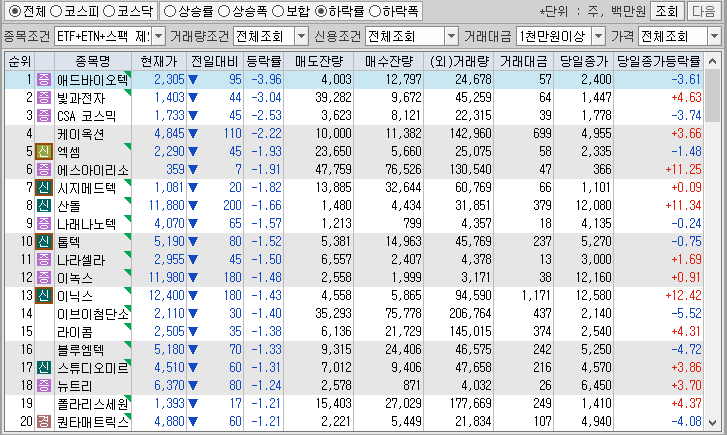Click the 증 badge next to 에스아이리소
This screenshot has width=727, height=435.
44,170
